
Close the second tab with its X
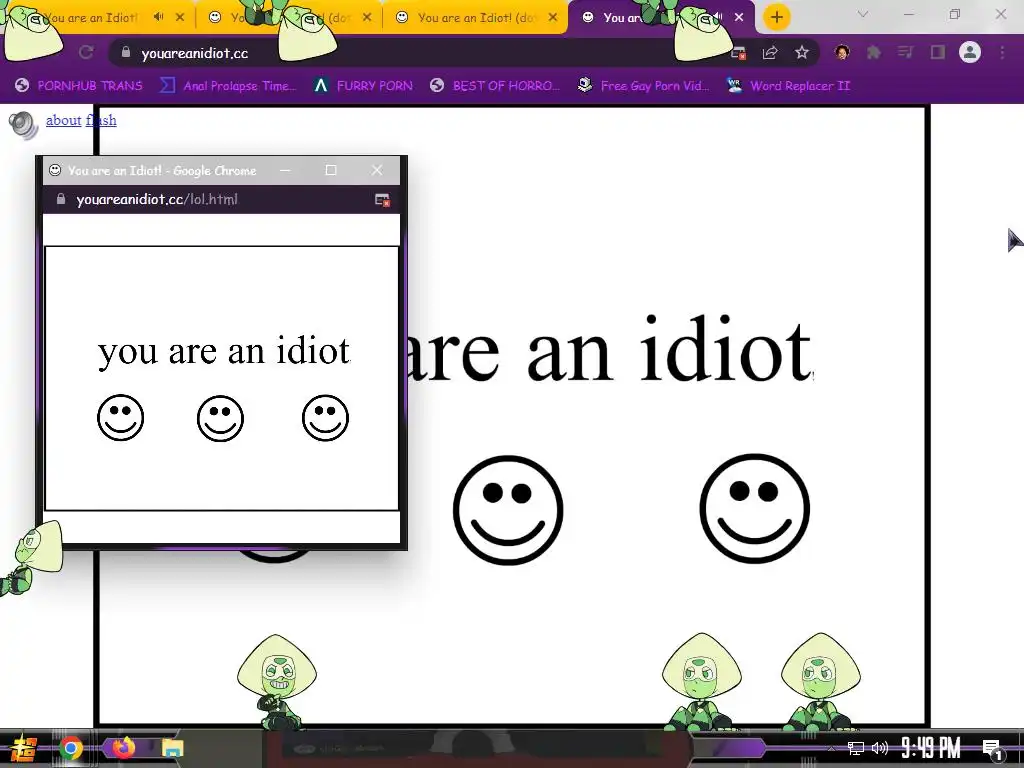367,17
